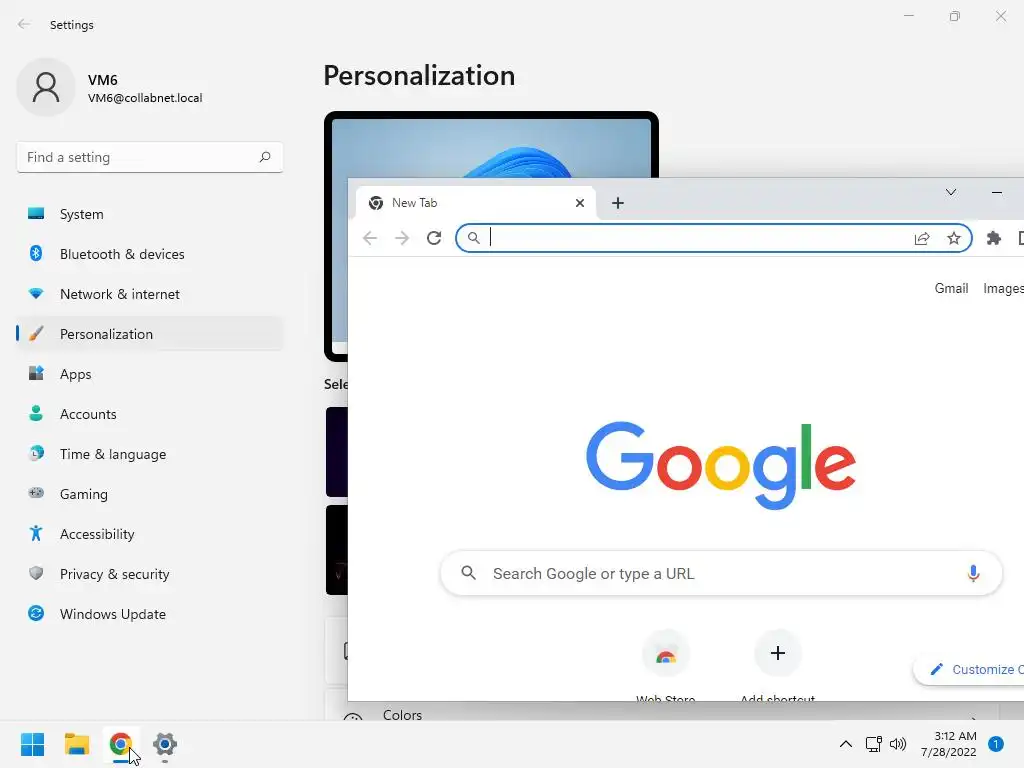The image size is (1024, 768).
Task: Open Accessibility settings
Action: point(150,534)
